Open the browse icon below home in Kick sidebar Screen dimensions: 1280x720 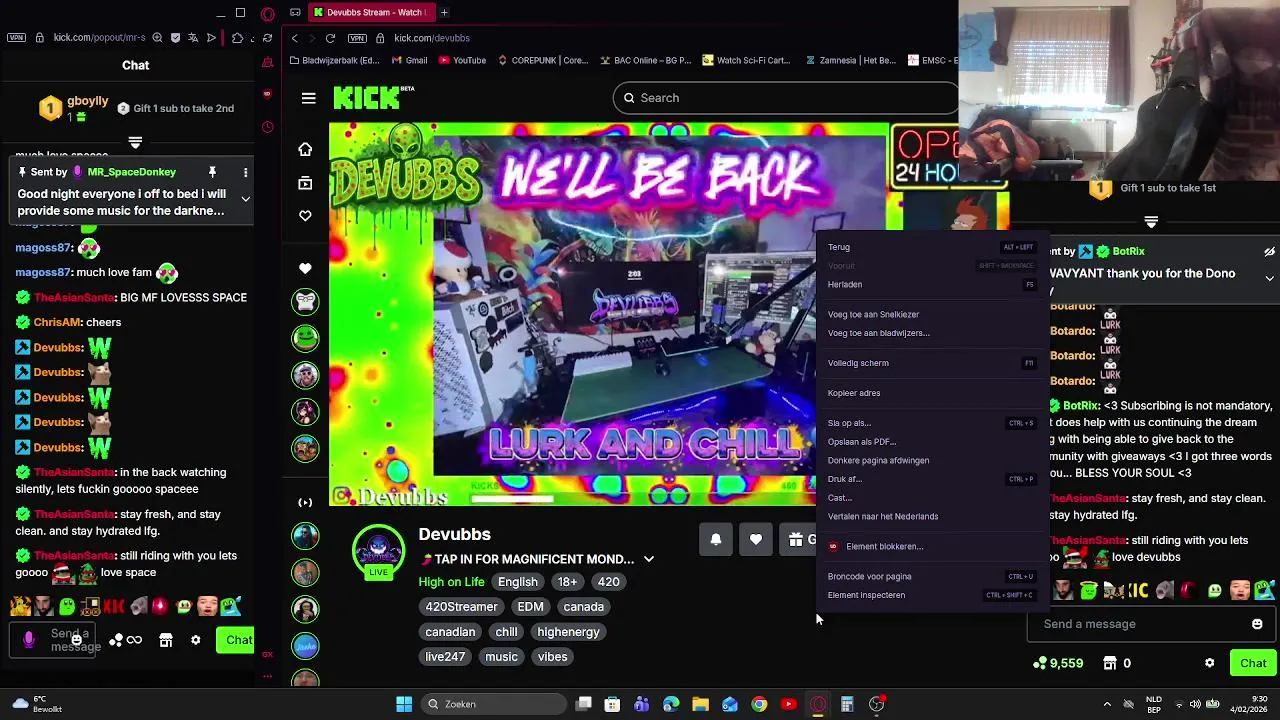coord(305,183)
